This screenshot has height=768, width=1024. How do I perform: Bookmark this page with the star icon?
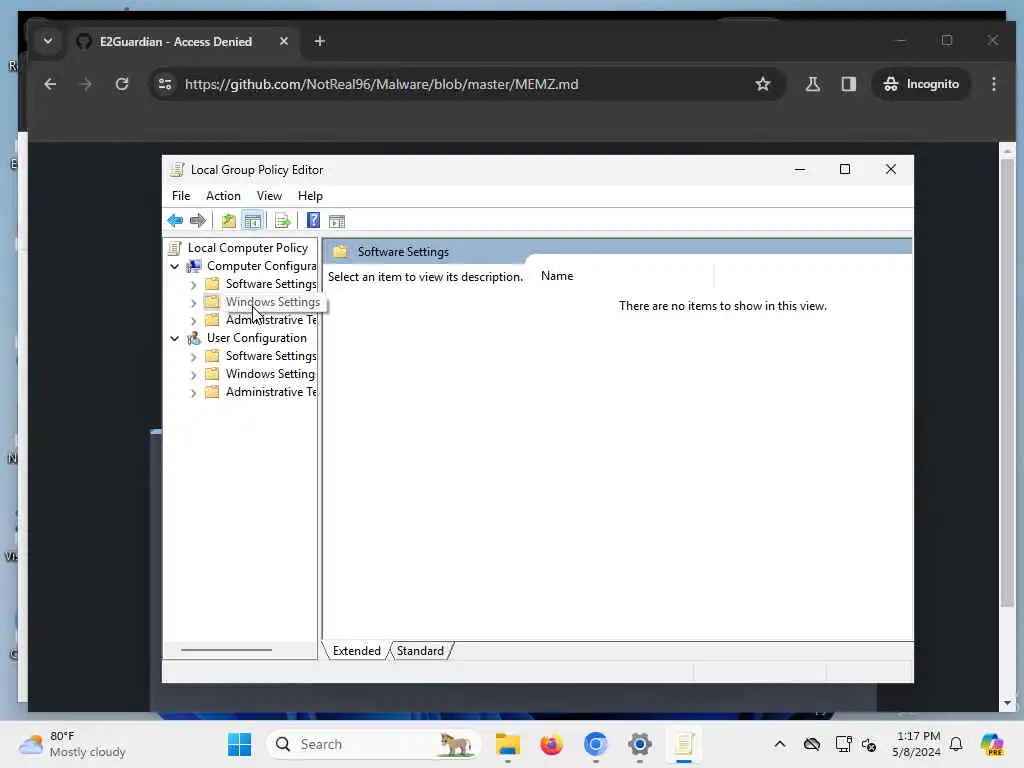click(762, 84)
